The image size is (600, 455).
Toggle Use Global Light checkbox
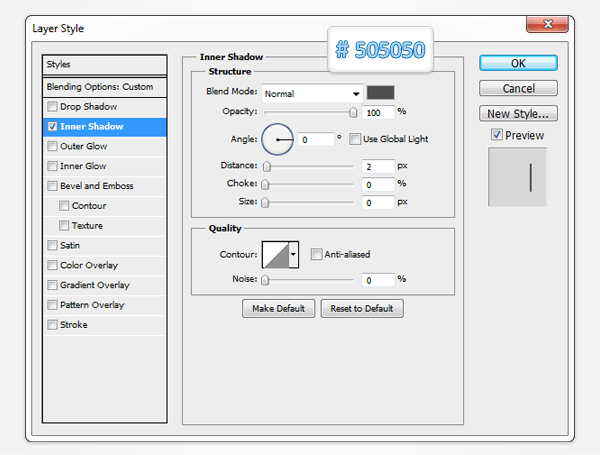point(355,139)
